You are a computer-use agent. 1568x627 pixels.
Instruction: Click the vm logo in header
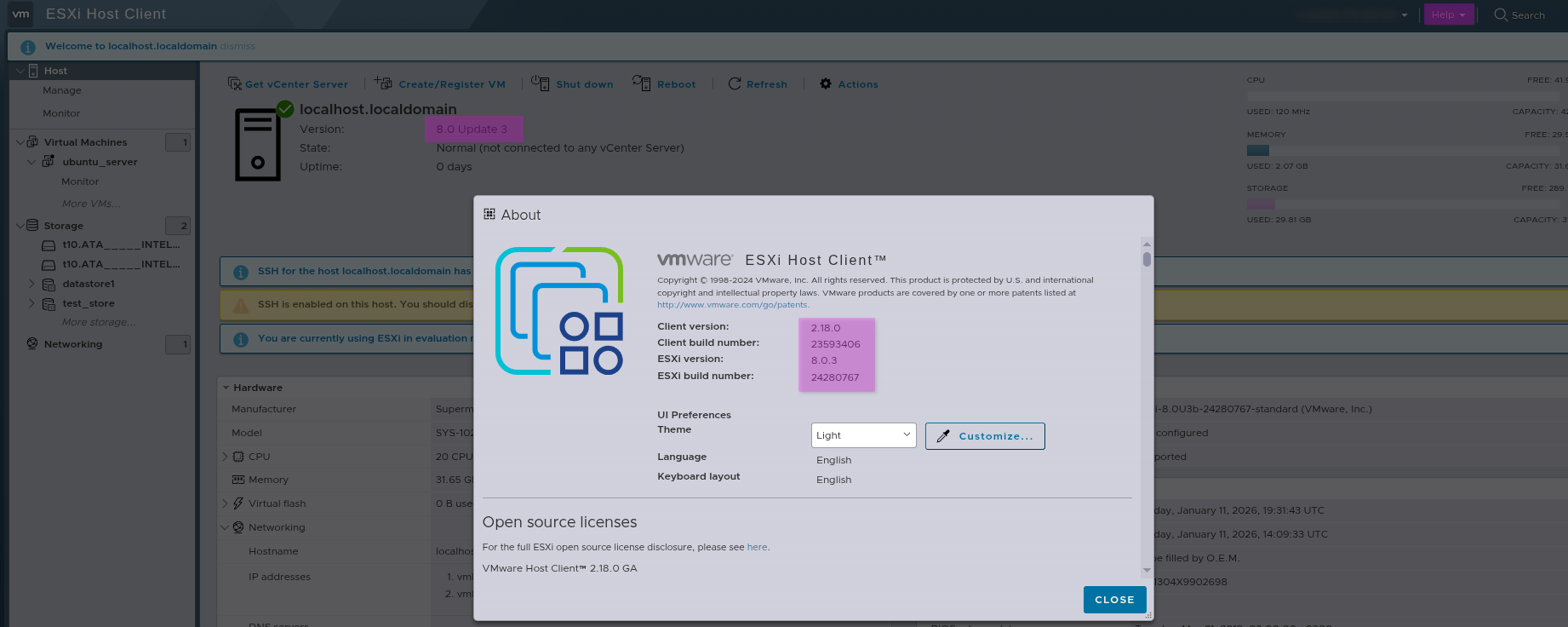point(20,14)
